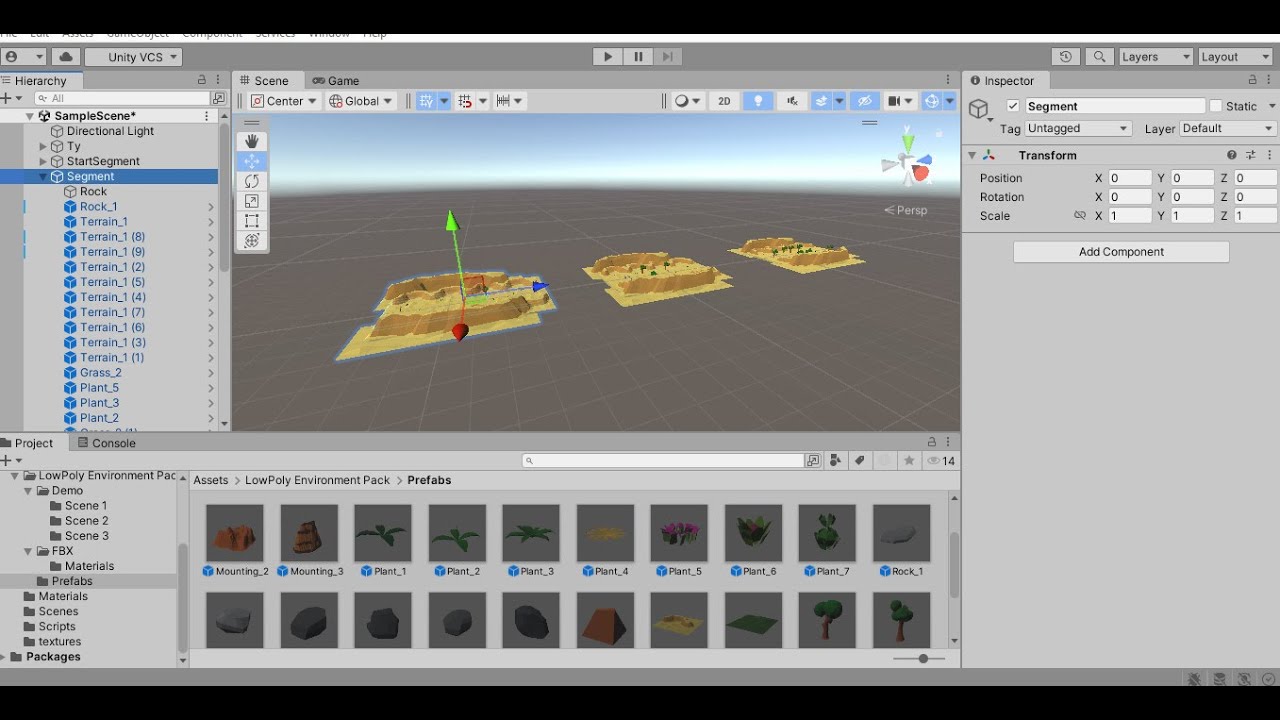Enable the Static checkbox
Screen dimensions: 1280x720
tap(1215, 106)
